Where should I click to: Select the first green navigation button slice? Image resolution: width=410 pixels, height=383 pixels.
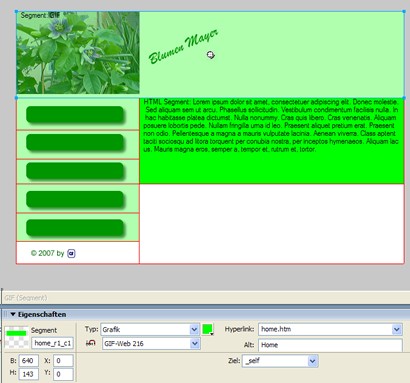point(75,115)
